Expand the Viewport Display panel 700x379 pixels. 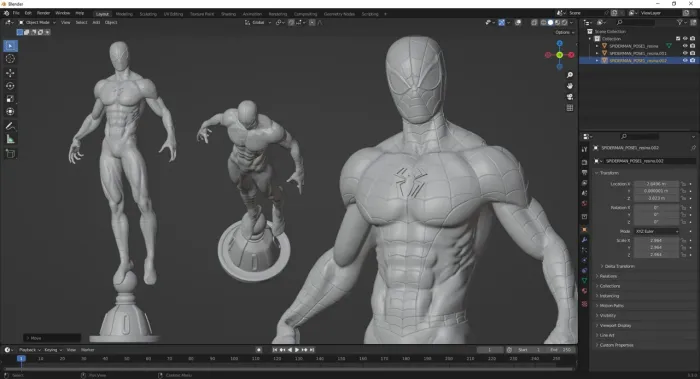pos(615,325)
